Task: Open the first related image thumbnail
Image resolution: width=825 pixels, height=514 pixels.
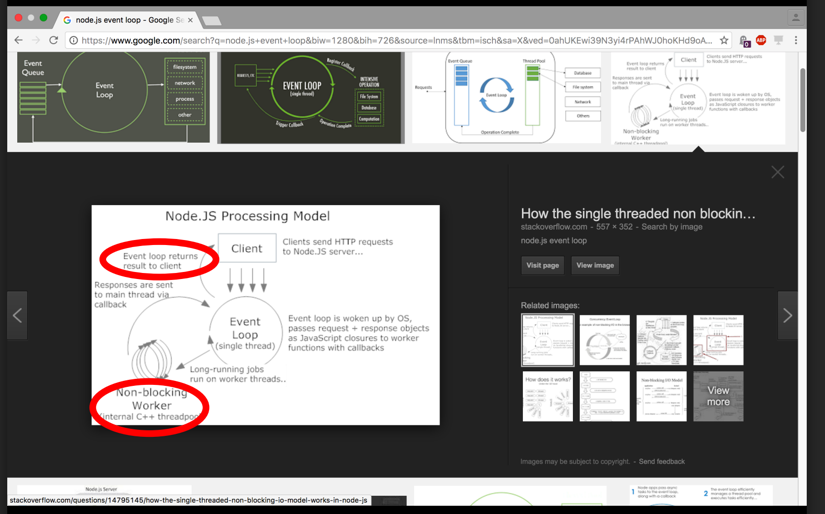Action: 548,340
